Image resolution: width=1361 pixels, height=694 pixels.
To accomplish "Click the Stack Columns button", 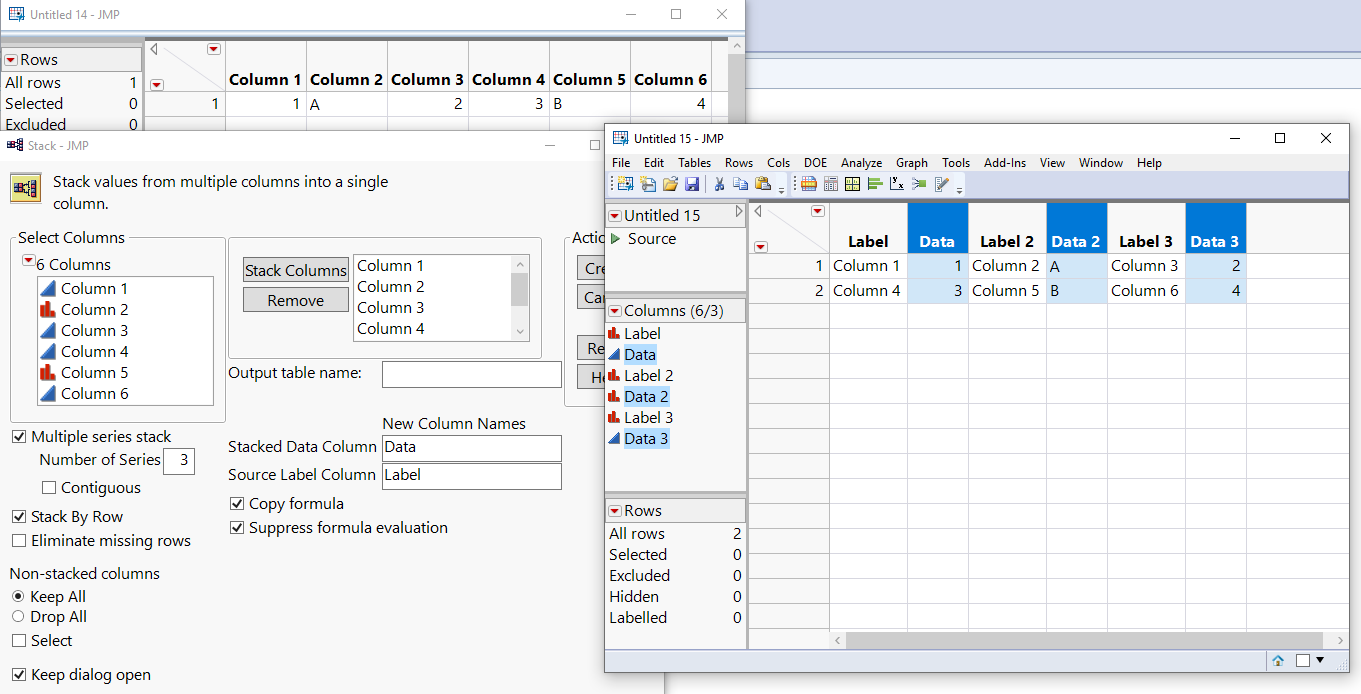I will pos(295,270).
